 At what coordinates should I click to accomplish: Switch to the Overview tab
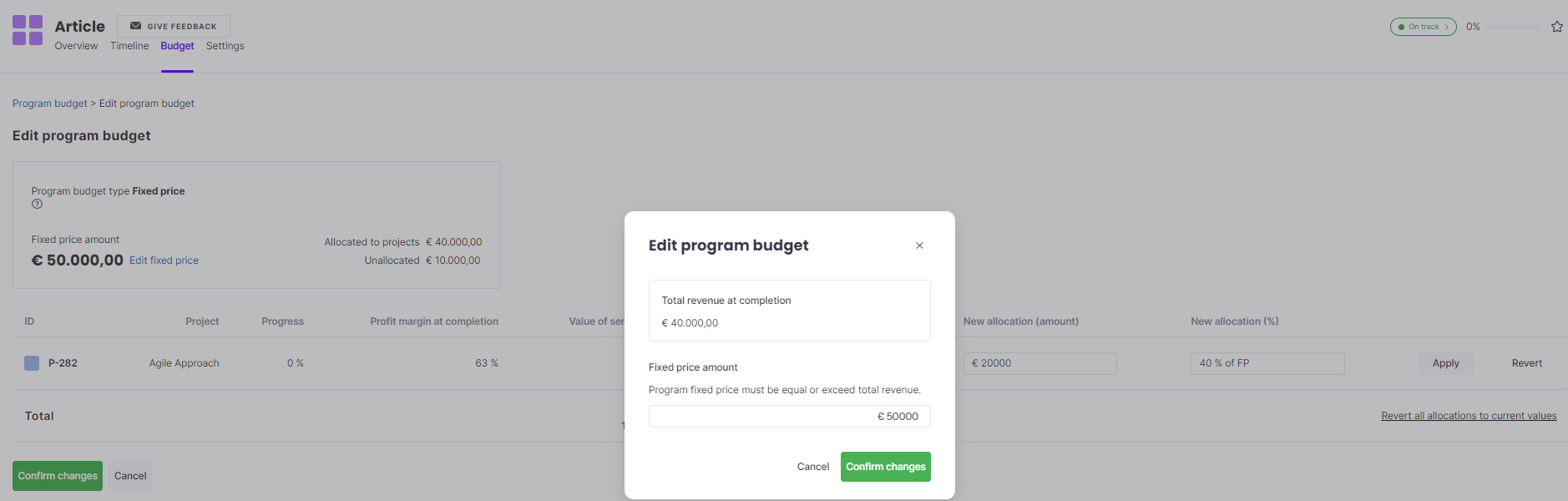[76, 46]
